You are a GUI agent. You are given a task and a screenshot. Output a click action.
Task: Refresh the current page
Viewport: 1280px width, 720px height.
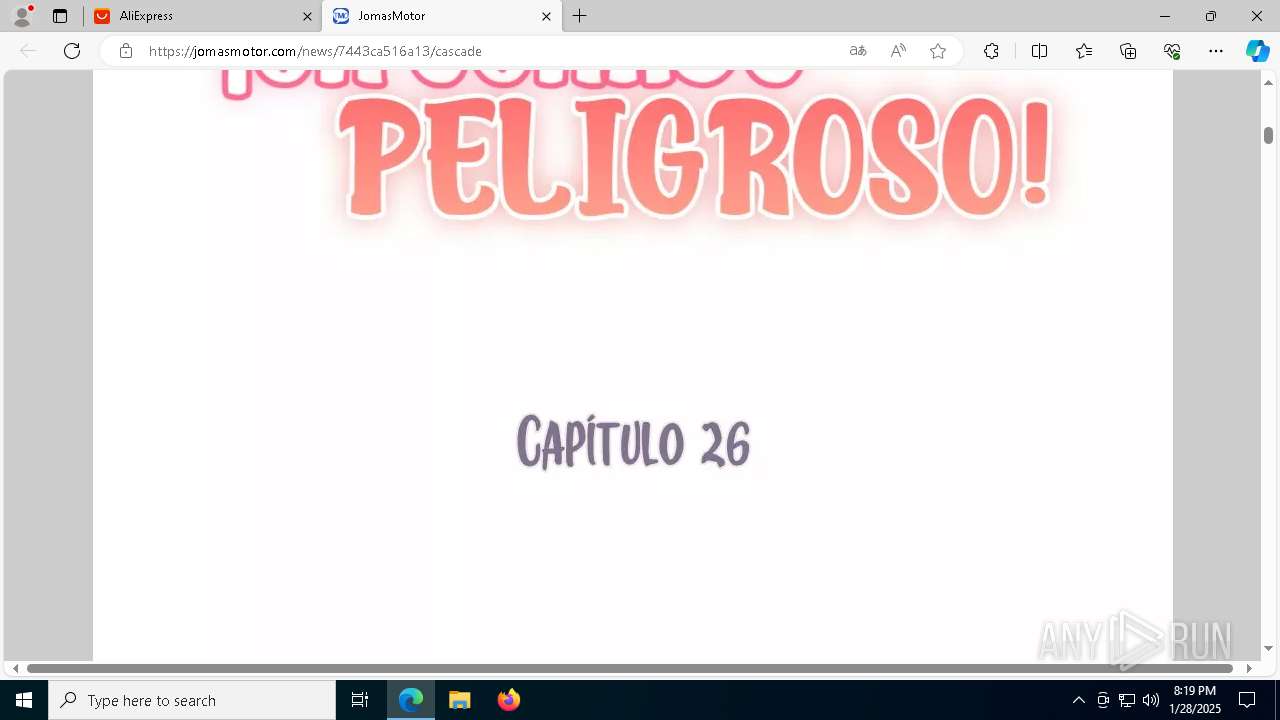(x=72, y=51)
